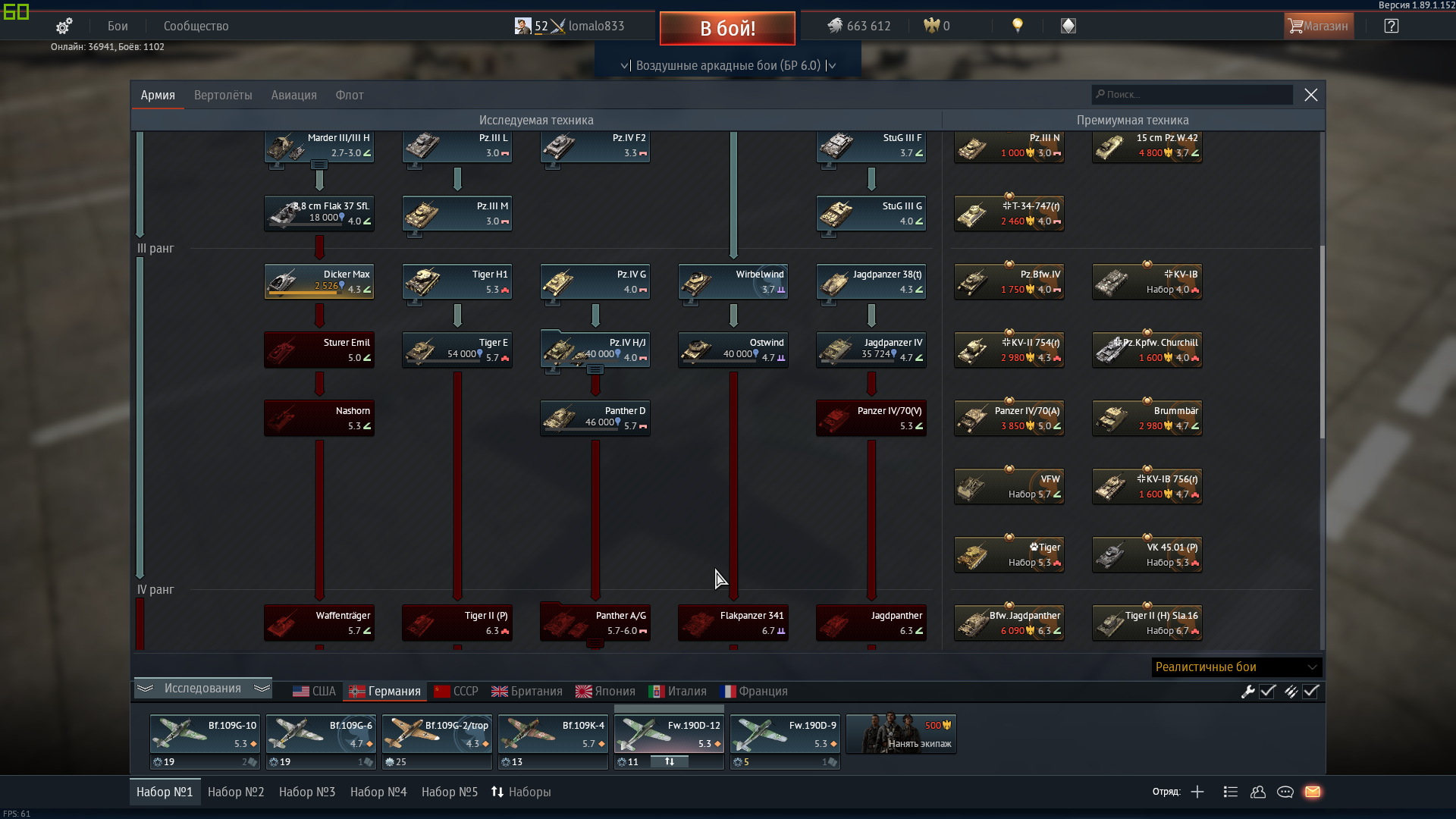The height and width of the screenshot is (819, 1456).
Task: Toggle the auto-refill ammo checkbox
Action: (x=1311, y=692)
